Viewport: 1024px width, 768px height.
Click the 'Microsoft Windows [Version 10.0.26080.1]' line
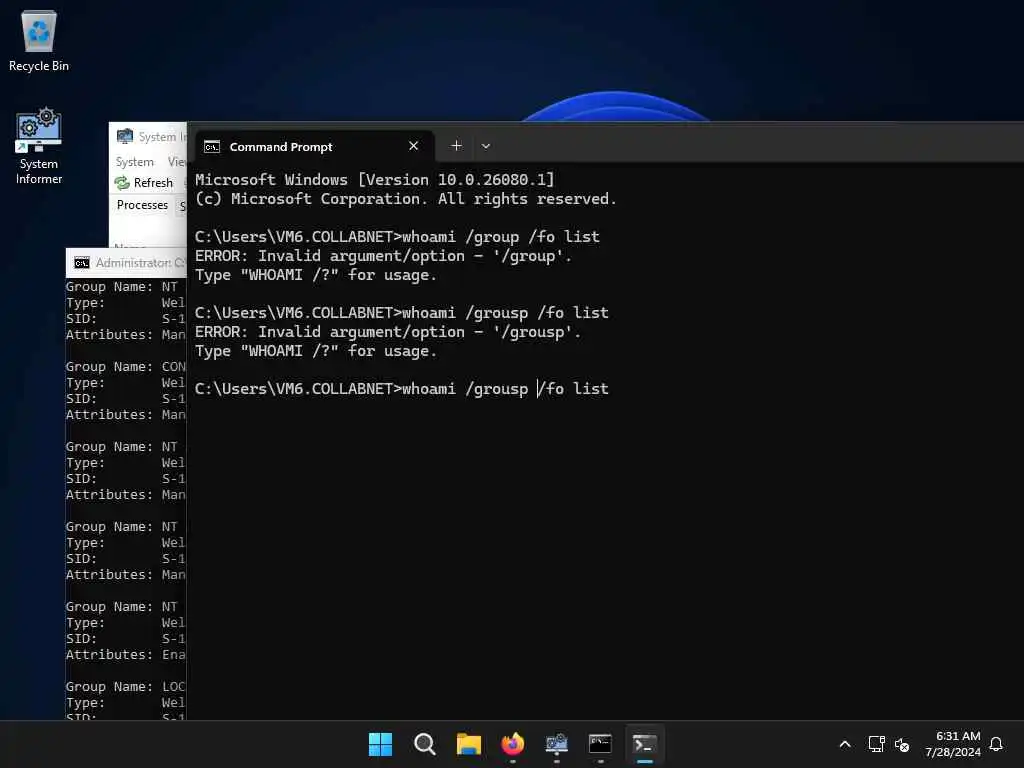click(374, 180)
